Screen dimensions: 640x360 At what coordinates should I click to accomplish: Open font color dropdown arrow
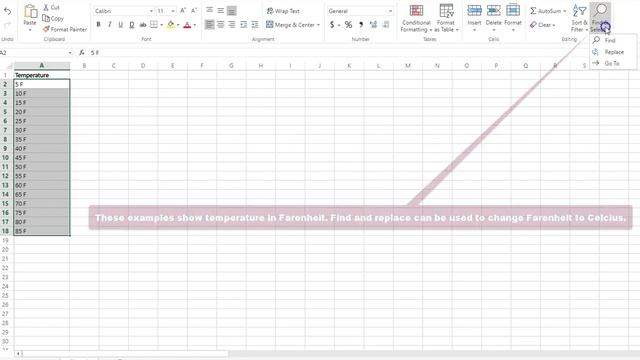pyautogui.click(x=195, y=25)
